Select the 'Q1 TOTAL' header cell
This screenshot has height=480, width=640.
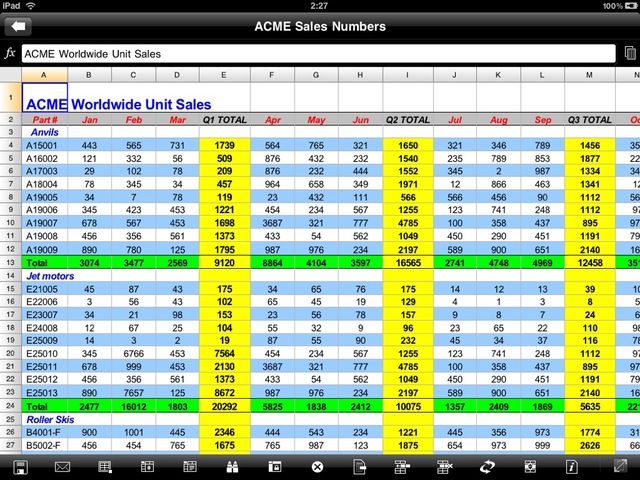click(x=224, y=120)
